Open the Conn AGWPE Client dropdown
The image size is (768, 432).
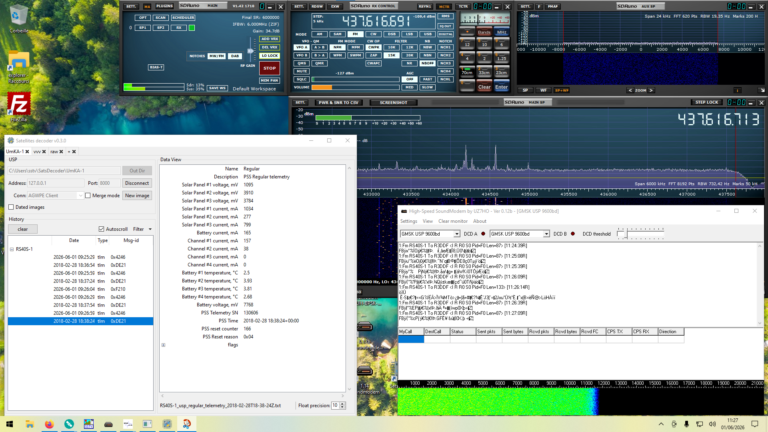[80, 195]
